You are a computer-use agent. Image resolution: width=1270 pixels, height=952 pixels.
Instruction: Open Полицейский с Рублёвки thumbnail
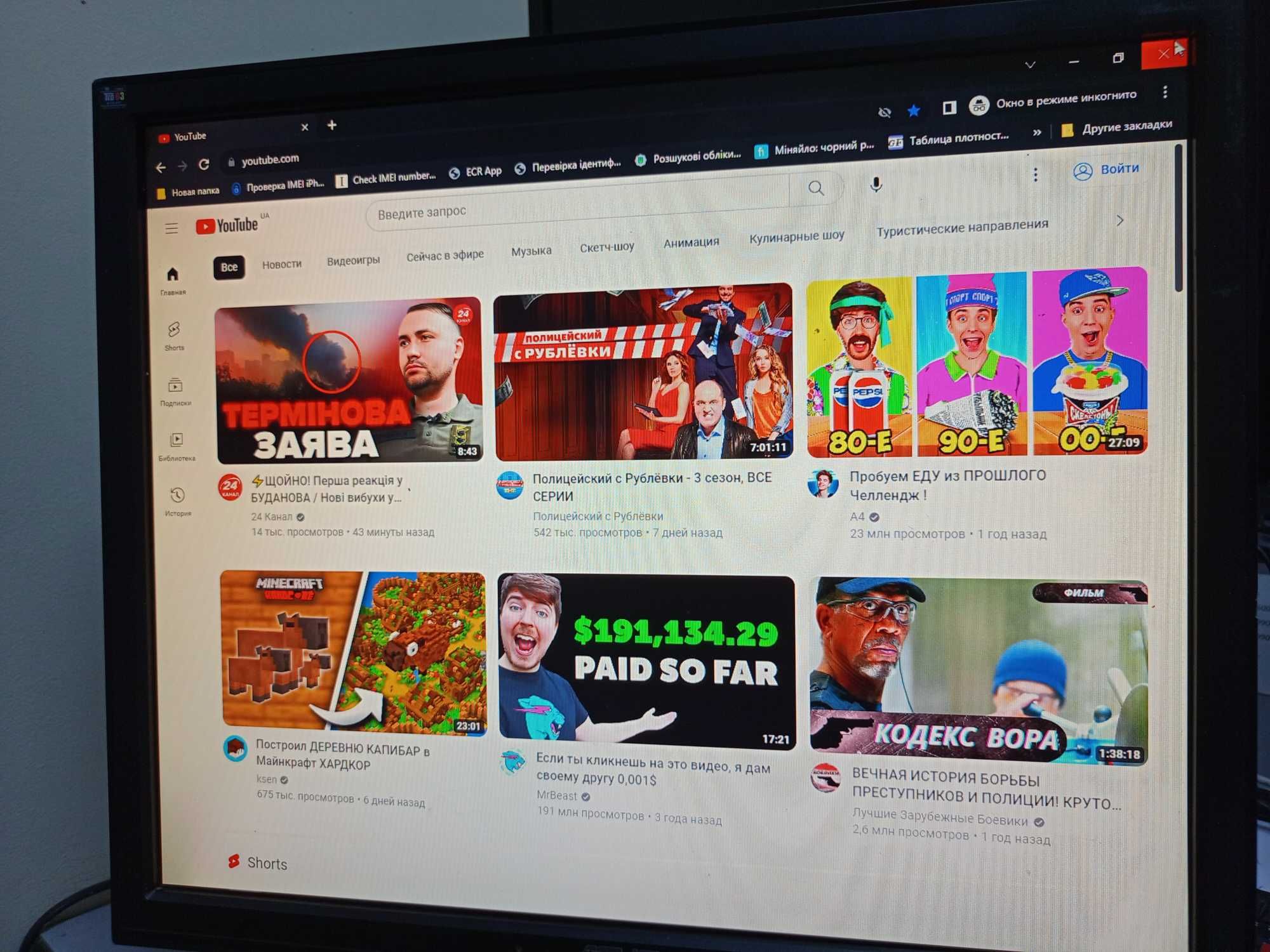(643, 373)
